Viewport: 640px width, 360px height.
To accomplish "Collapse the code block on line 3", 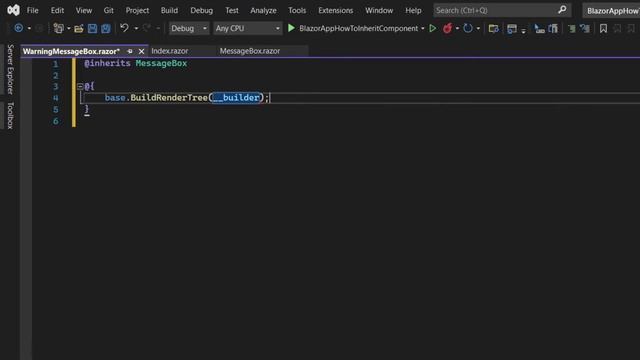I will 80,86.
